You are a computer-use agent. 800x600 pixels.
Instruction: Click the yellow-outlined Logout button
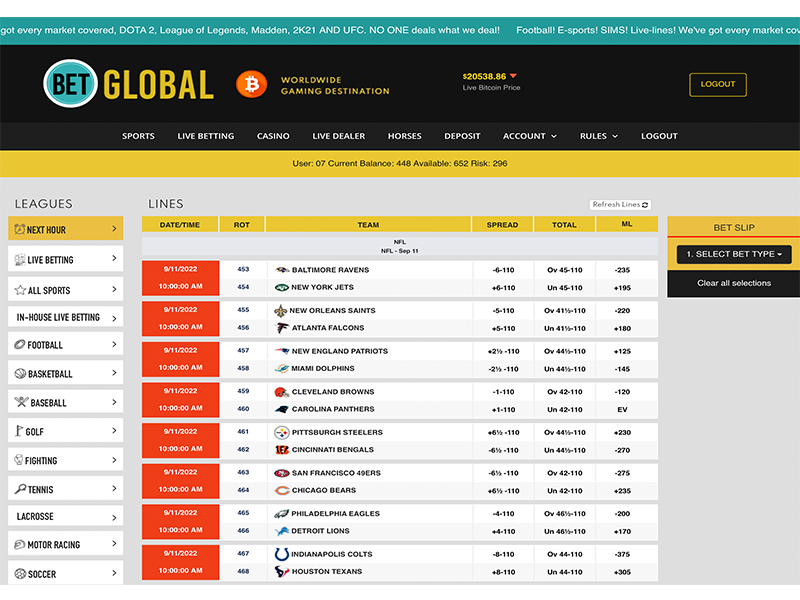(718, 85)
